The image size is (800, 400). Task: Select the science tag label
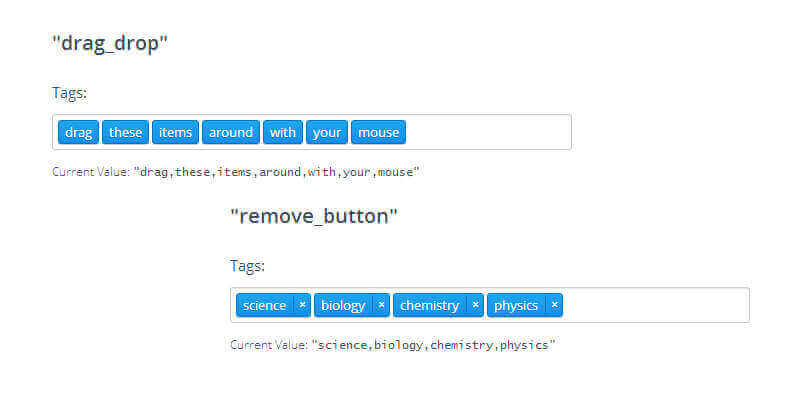click(x=264, y=305)
